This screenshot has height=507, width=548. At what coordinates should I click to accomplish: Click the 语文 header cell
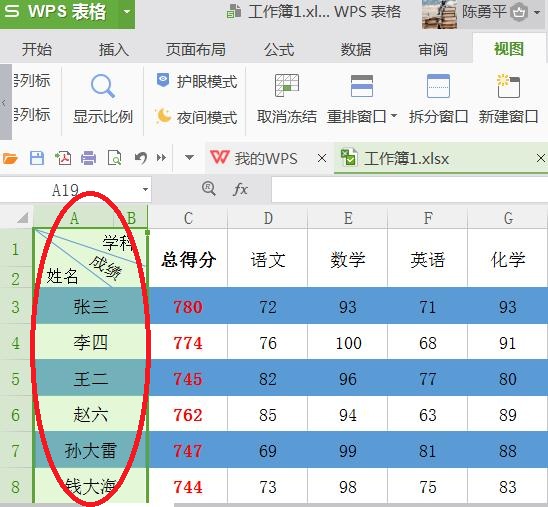click(x=268, y=259)
